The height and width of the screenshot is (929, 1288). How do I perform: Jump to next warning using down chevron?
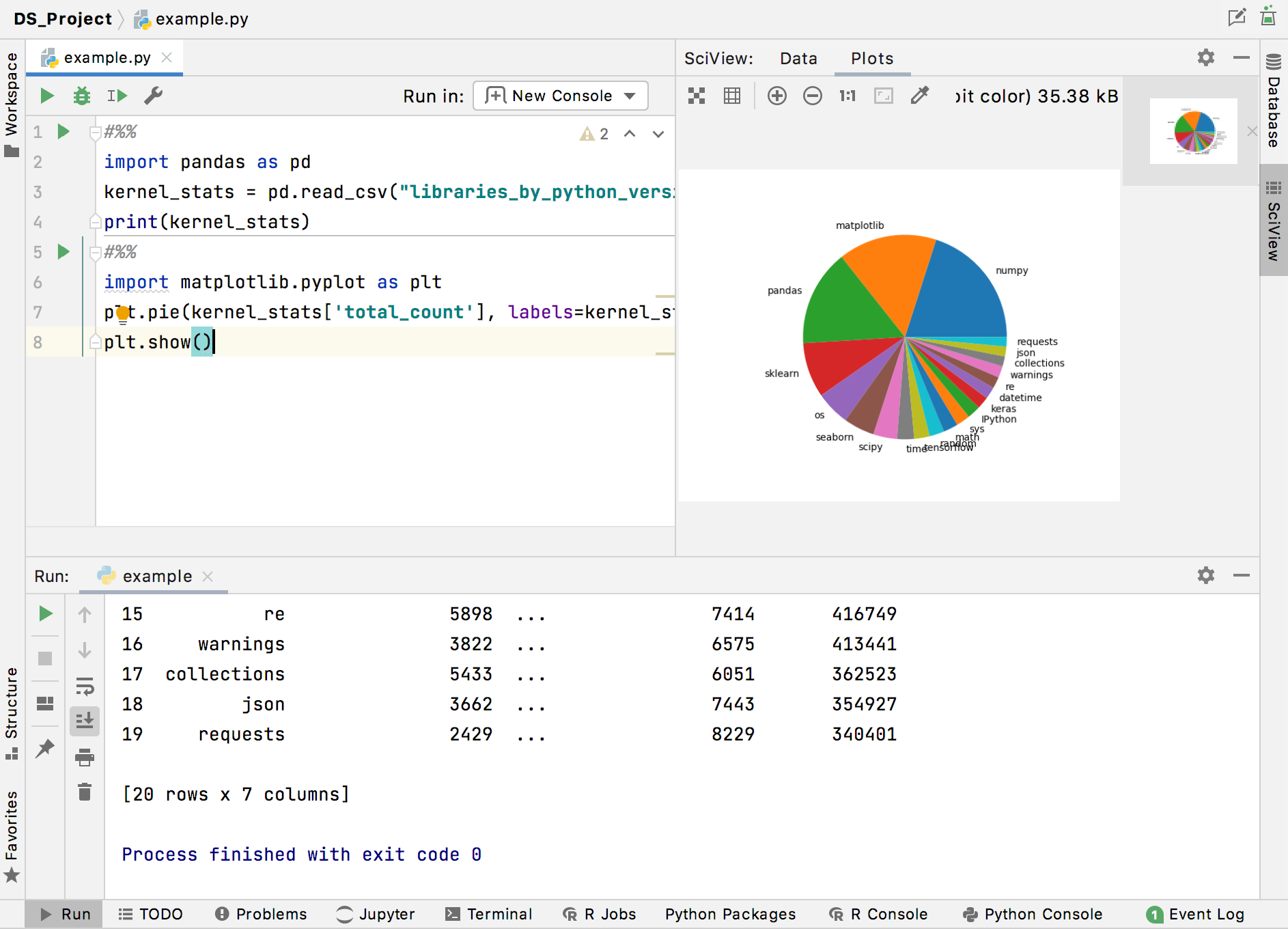tap(658, 134)
